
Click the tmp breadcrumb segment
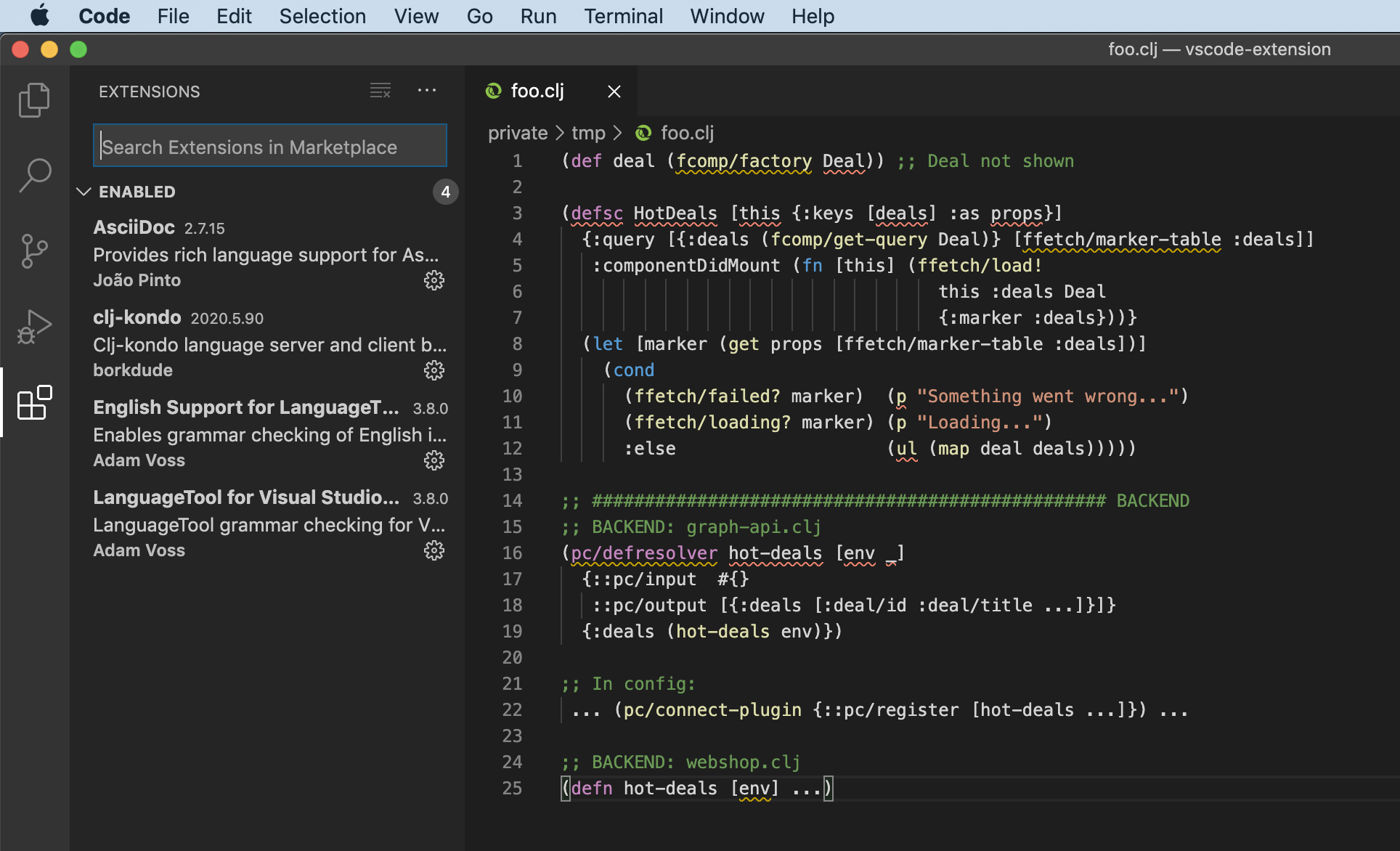coord(588,133)
